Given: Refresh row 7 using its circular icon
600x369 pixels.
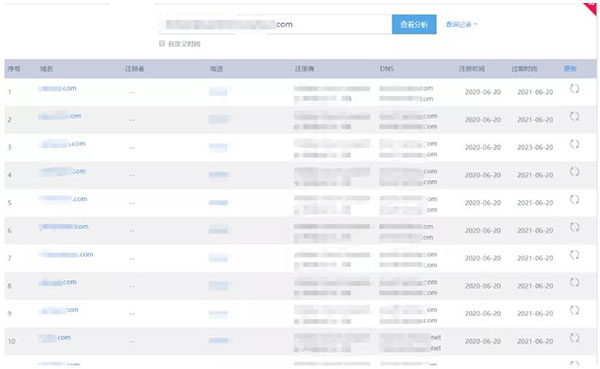Looking at the screenshot, I should [x=574, y=255].
